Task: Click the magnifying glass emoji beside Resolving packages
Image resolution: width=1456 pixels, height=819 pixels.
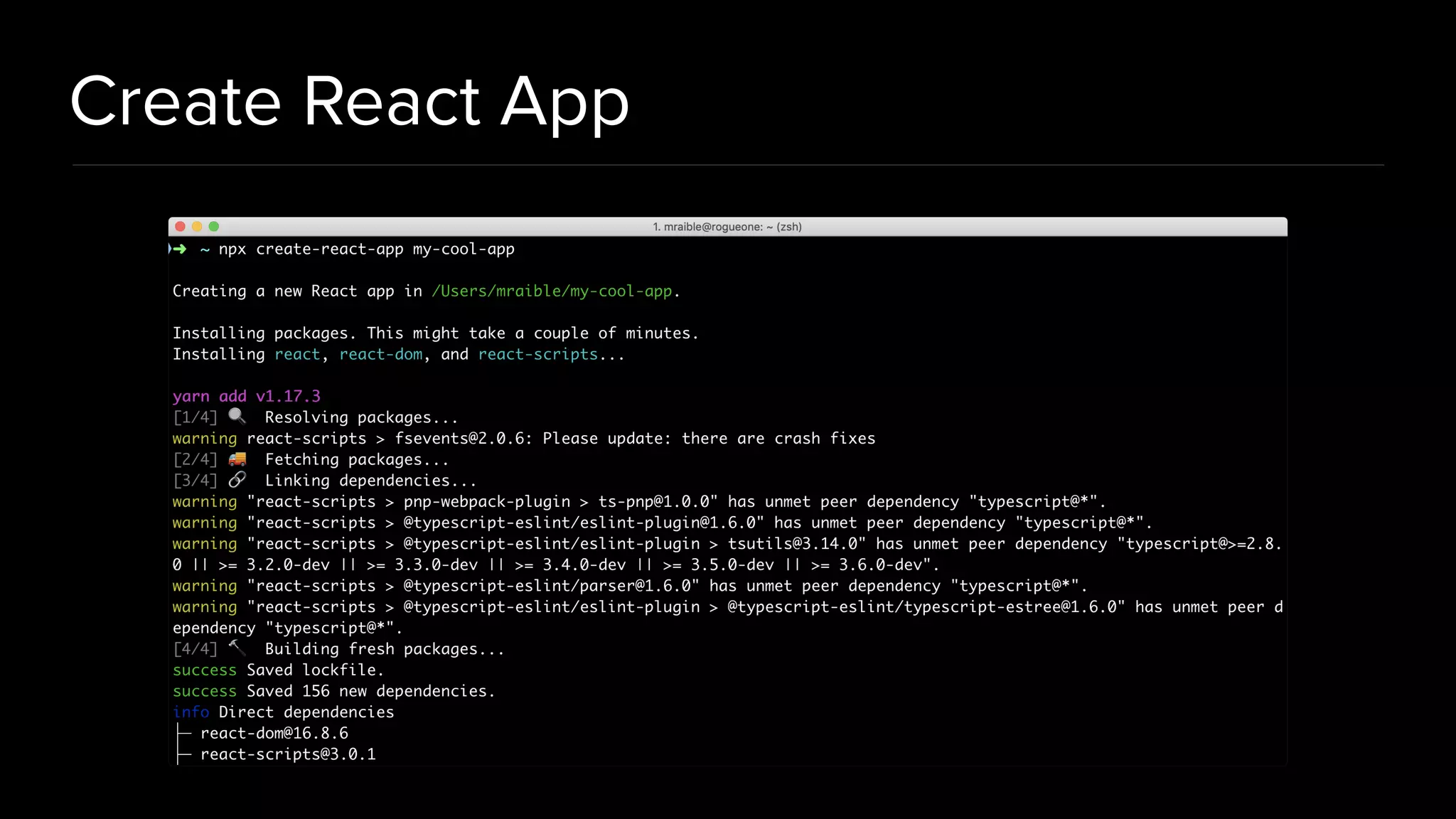Action: coord(237,417)
